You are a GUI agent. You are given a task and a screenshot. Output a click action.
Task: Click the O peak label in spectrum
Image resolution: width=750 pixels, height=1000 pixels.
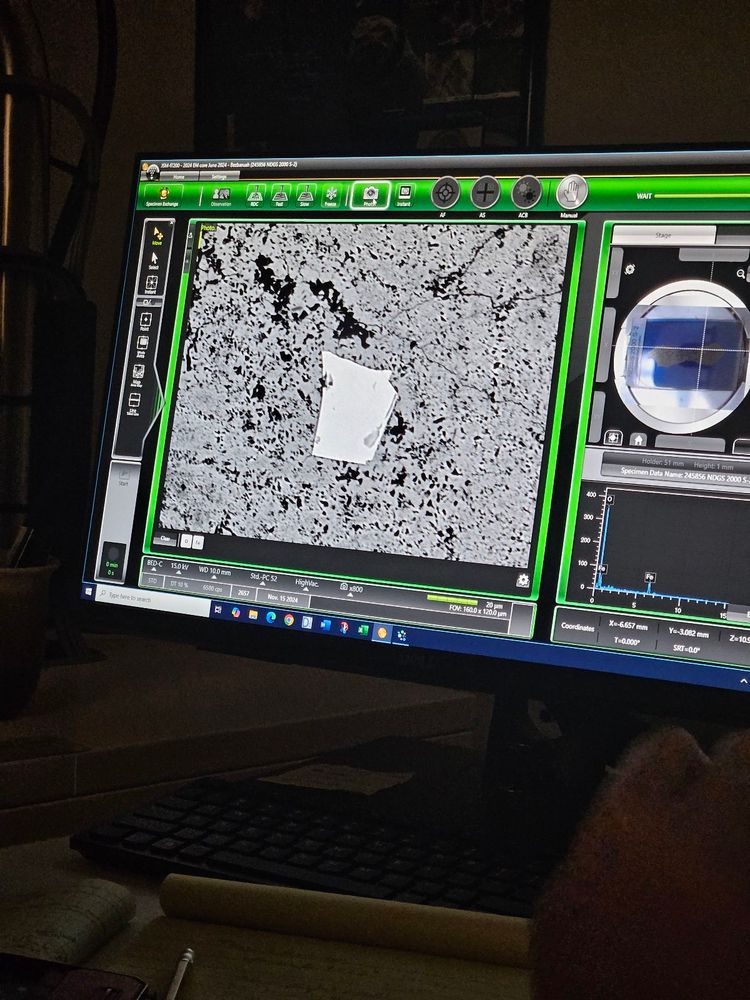click(x=610, y=499)
